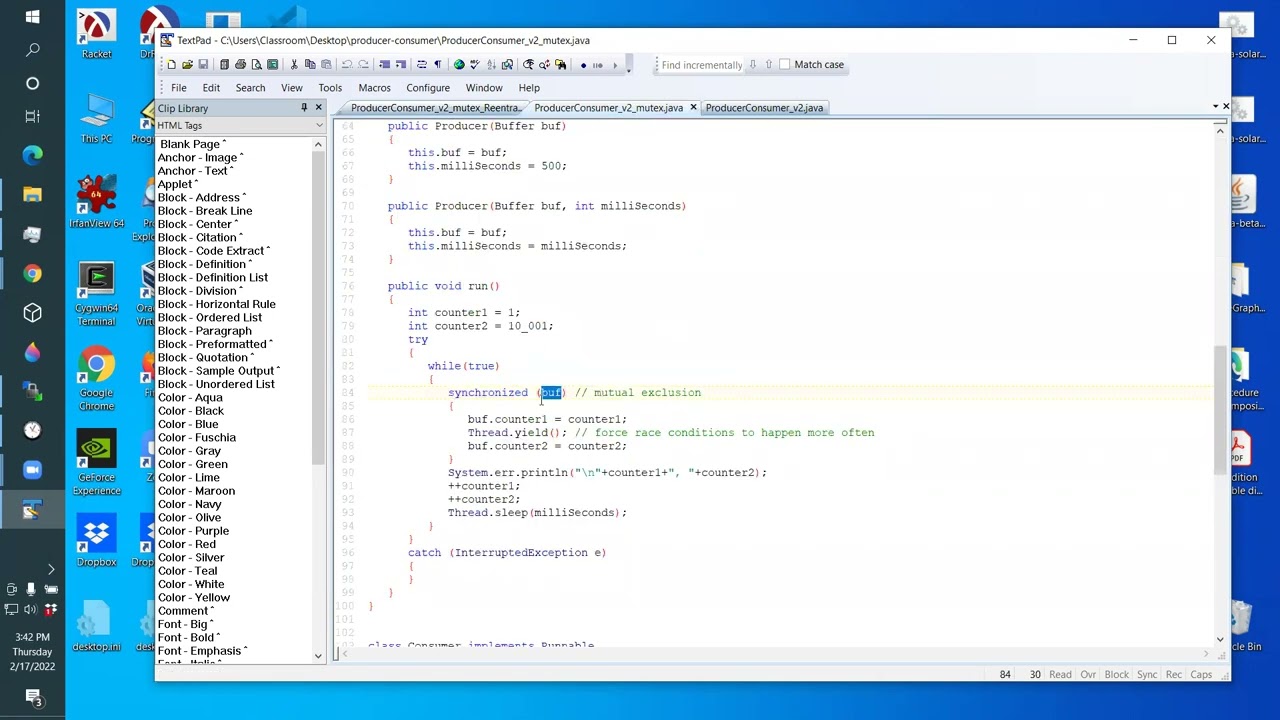Close the Clip Library panel
Screen dimensions: 1280x720
(319, 108)
